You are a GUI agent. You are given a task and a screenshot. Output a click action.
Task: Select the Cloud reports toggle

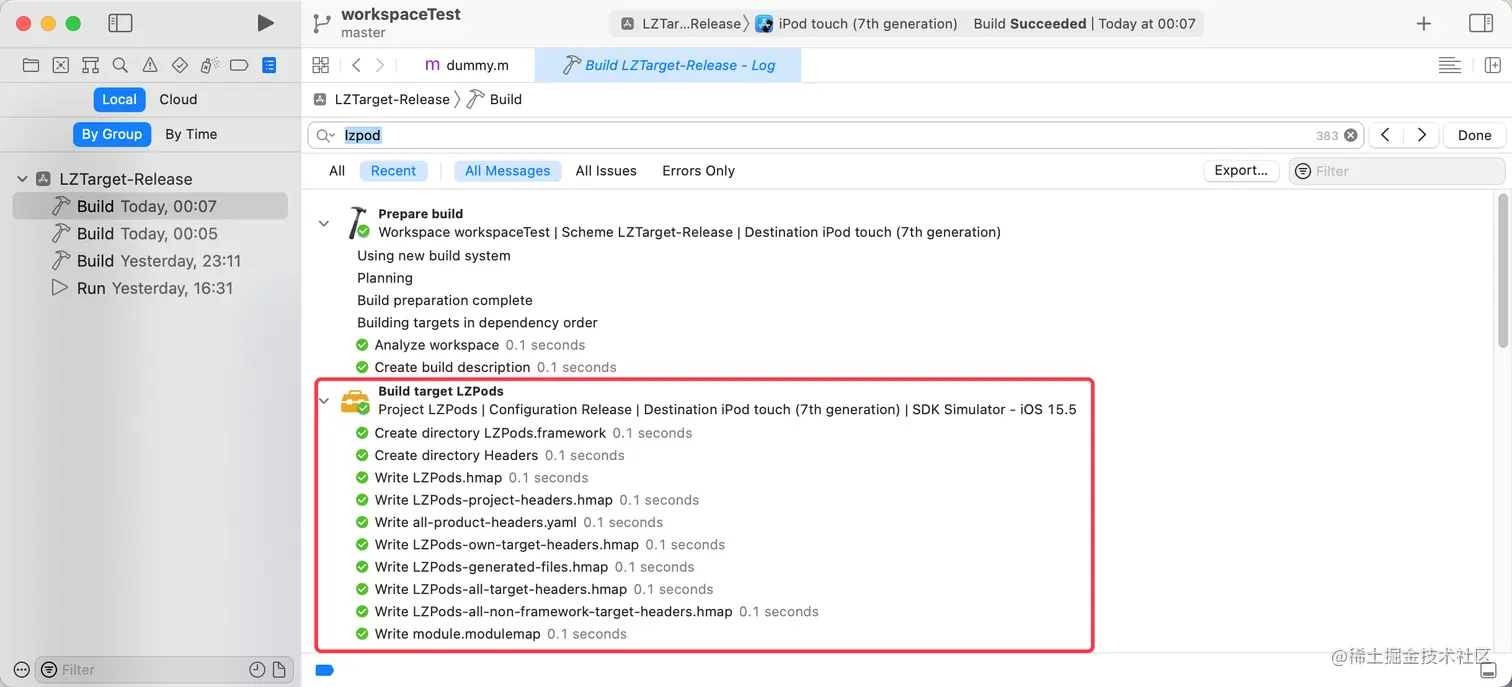coord(178,99)
